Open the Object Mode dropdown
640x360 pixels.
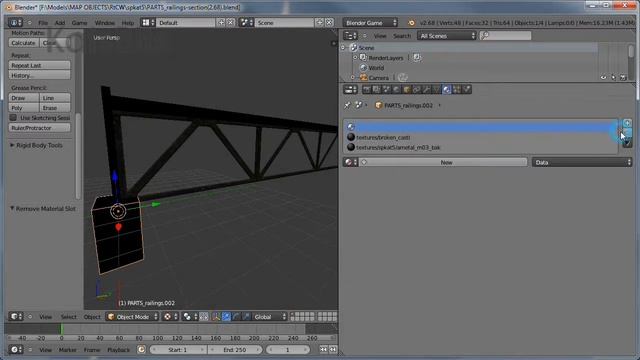tap(132, 317)
